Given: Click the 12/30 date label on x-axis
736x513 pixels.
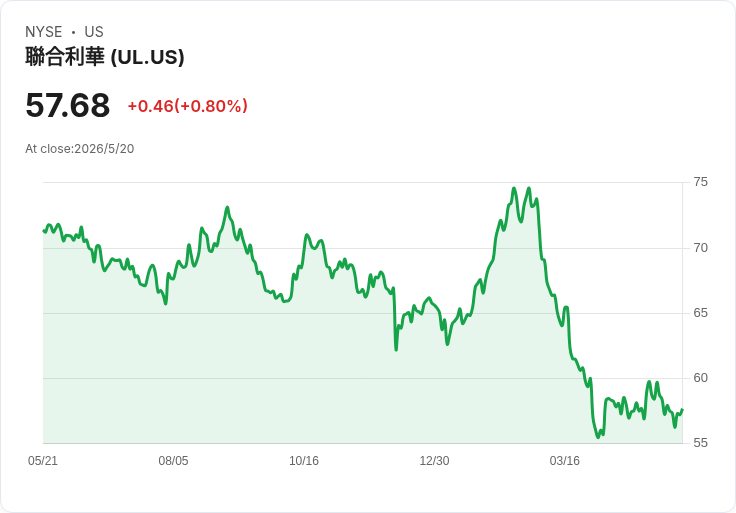Looking at the screenshot, I should point(434,461).
